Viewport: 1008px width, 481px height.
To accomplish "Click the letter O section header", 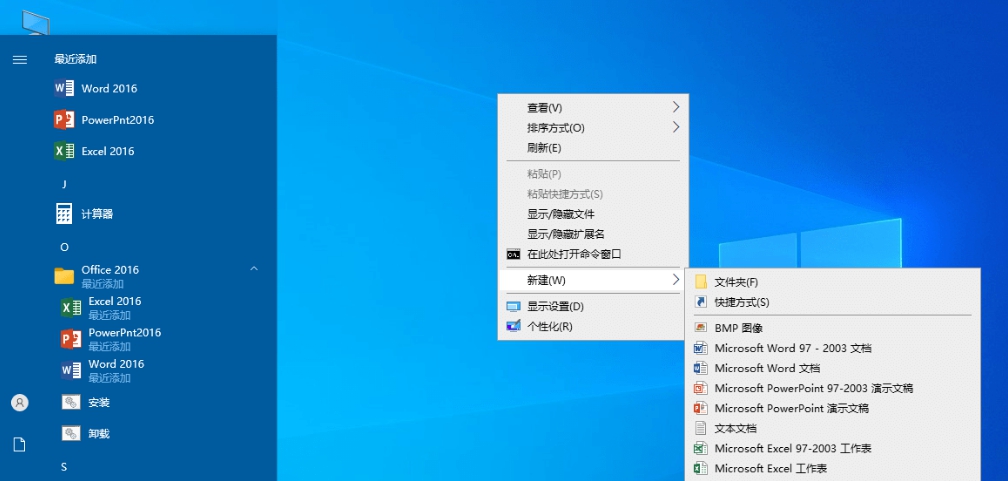I will coord(64,247).
